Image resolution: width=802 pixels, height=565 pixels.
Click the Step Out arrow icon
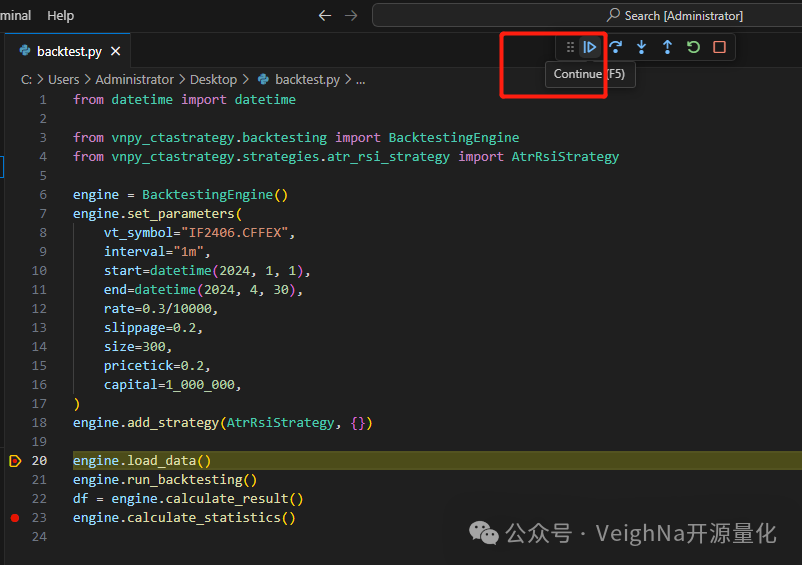[667, 47]
